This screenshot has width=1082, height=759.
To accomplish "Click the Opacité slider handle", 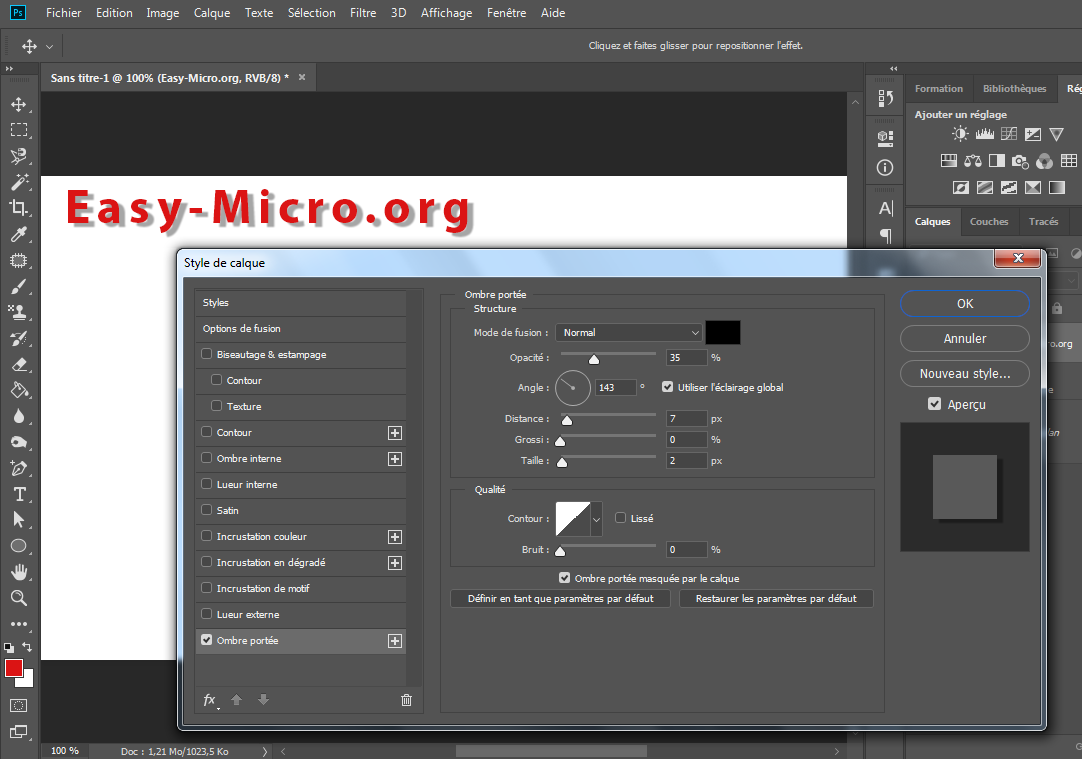I will point(593,359).
